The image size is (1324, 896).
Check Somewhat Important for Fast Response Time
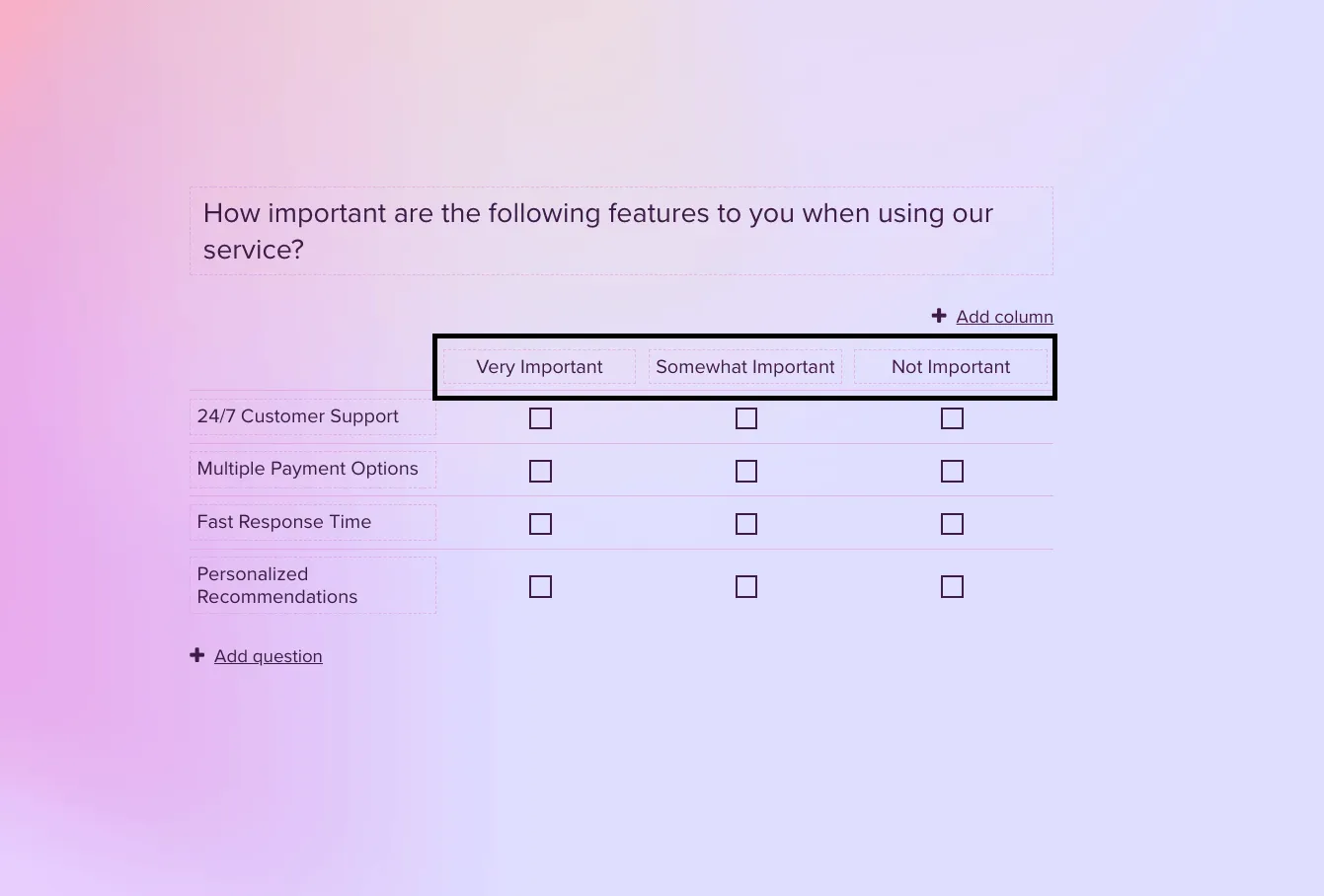pyautogui.click(x=746, y=524)
